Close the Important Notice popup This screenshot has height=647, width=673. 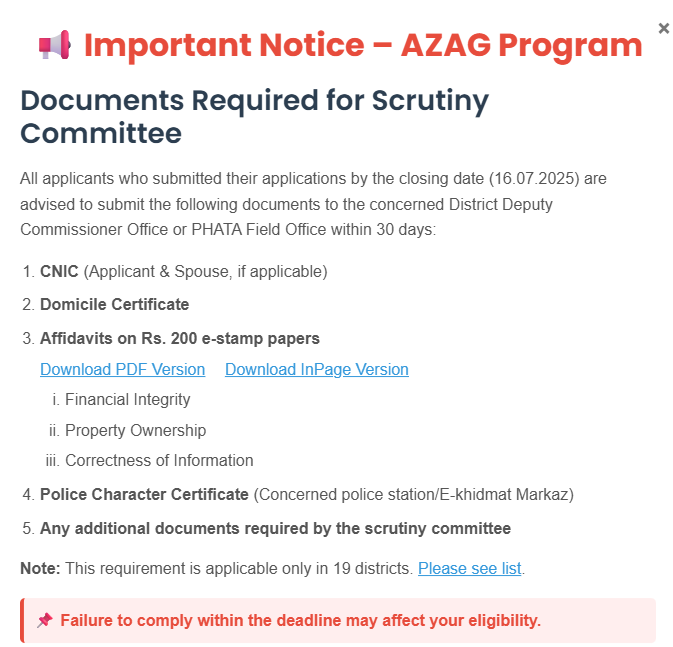pos(663,29)
